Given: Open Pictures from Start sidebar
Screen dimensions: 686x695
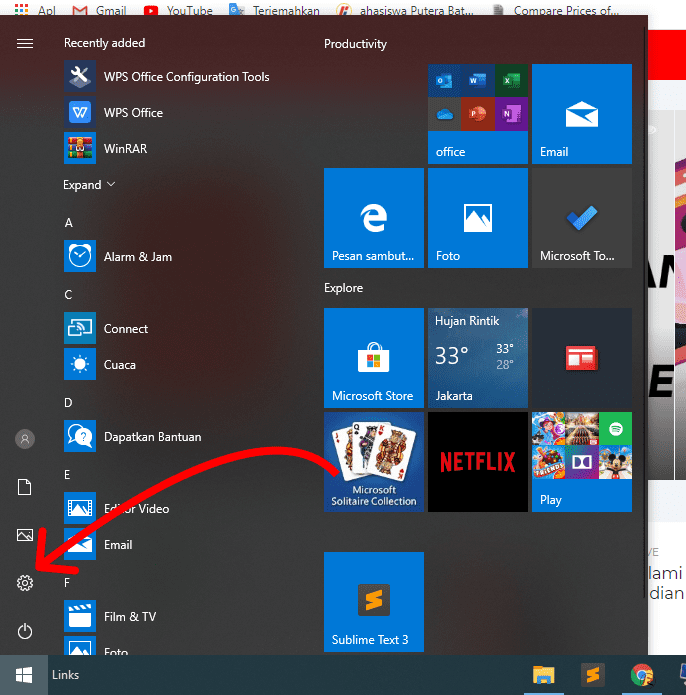Looking at the screenshot, I should 25,535.
